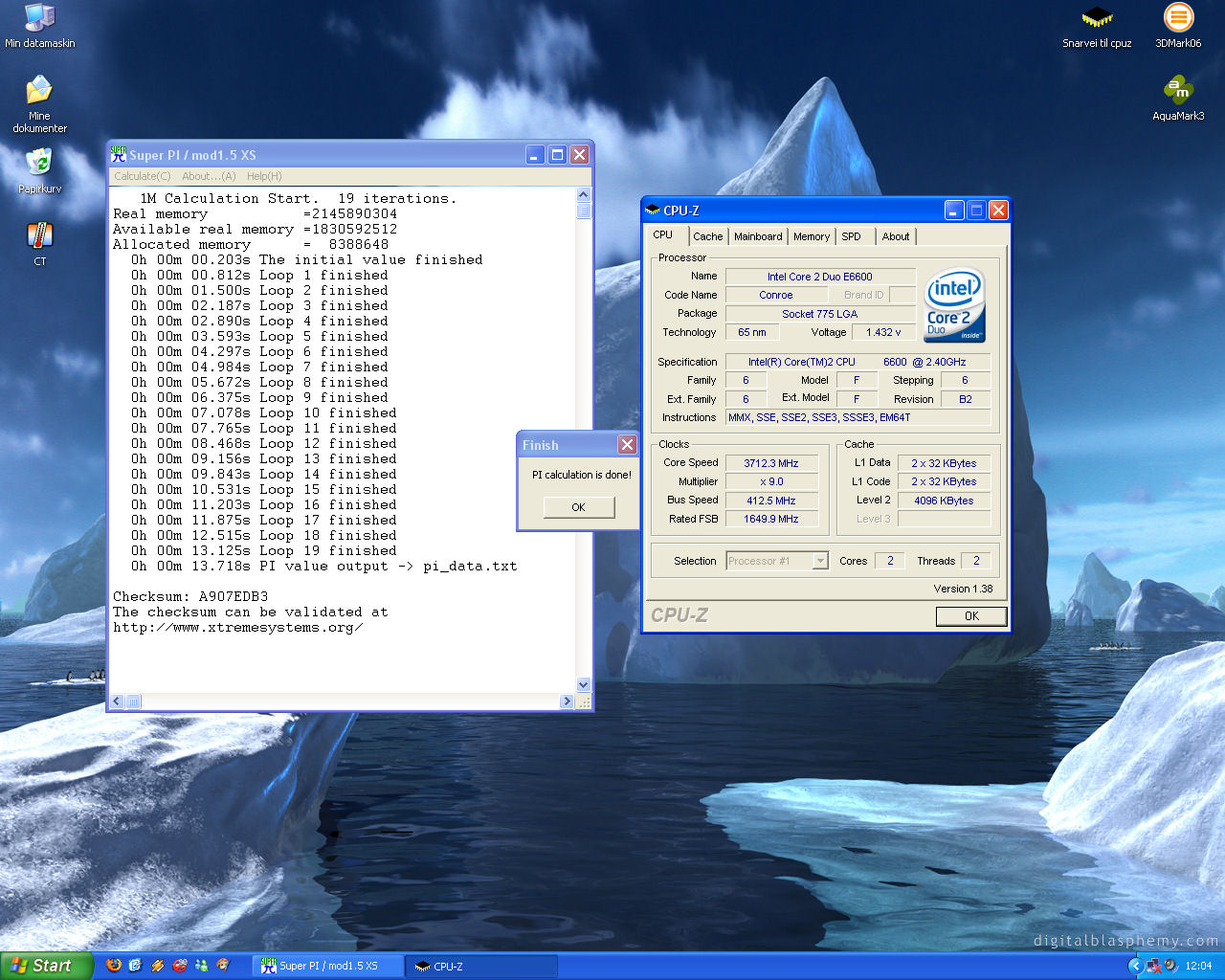The height and width of the screenshot is (980, 1225).
Task: Click Super PI vertical scrollbar thumb
Action: pos(584,212)
